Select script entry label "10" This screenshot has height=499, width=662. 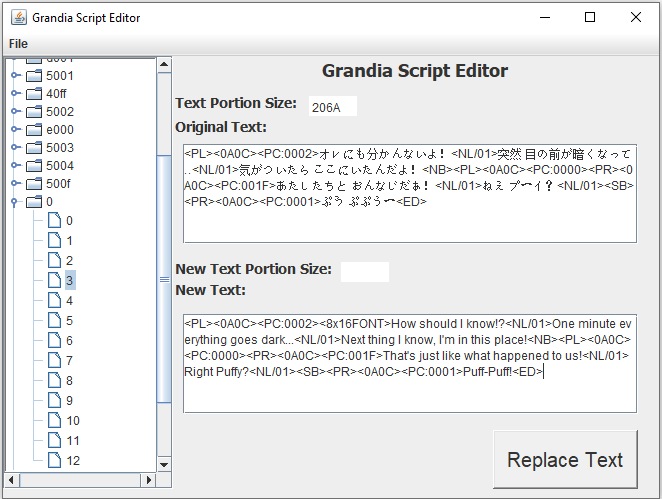[73, 420]
